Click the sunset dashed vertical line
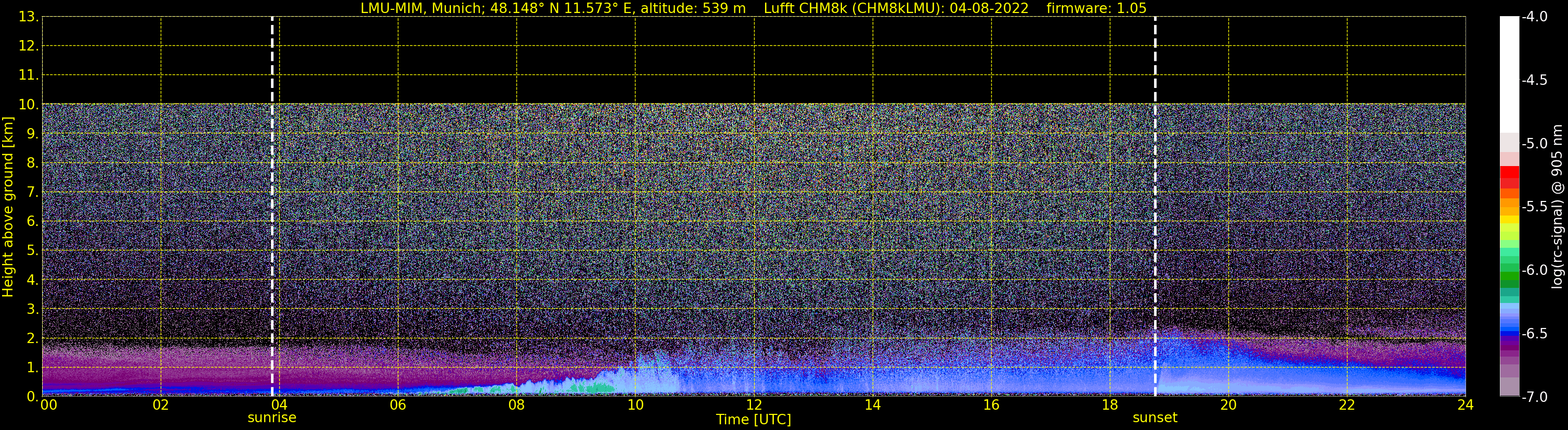 click(1155, 207)
